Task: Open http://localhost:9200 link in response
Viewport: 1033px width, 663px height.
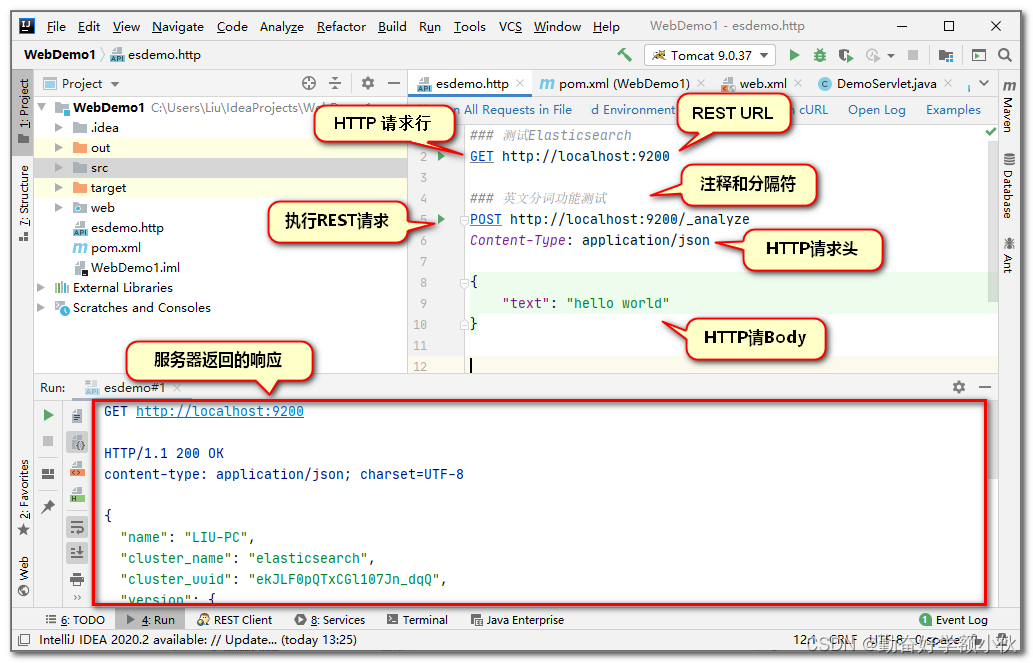Action: 219,411
